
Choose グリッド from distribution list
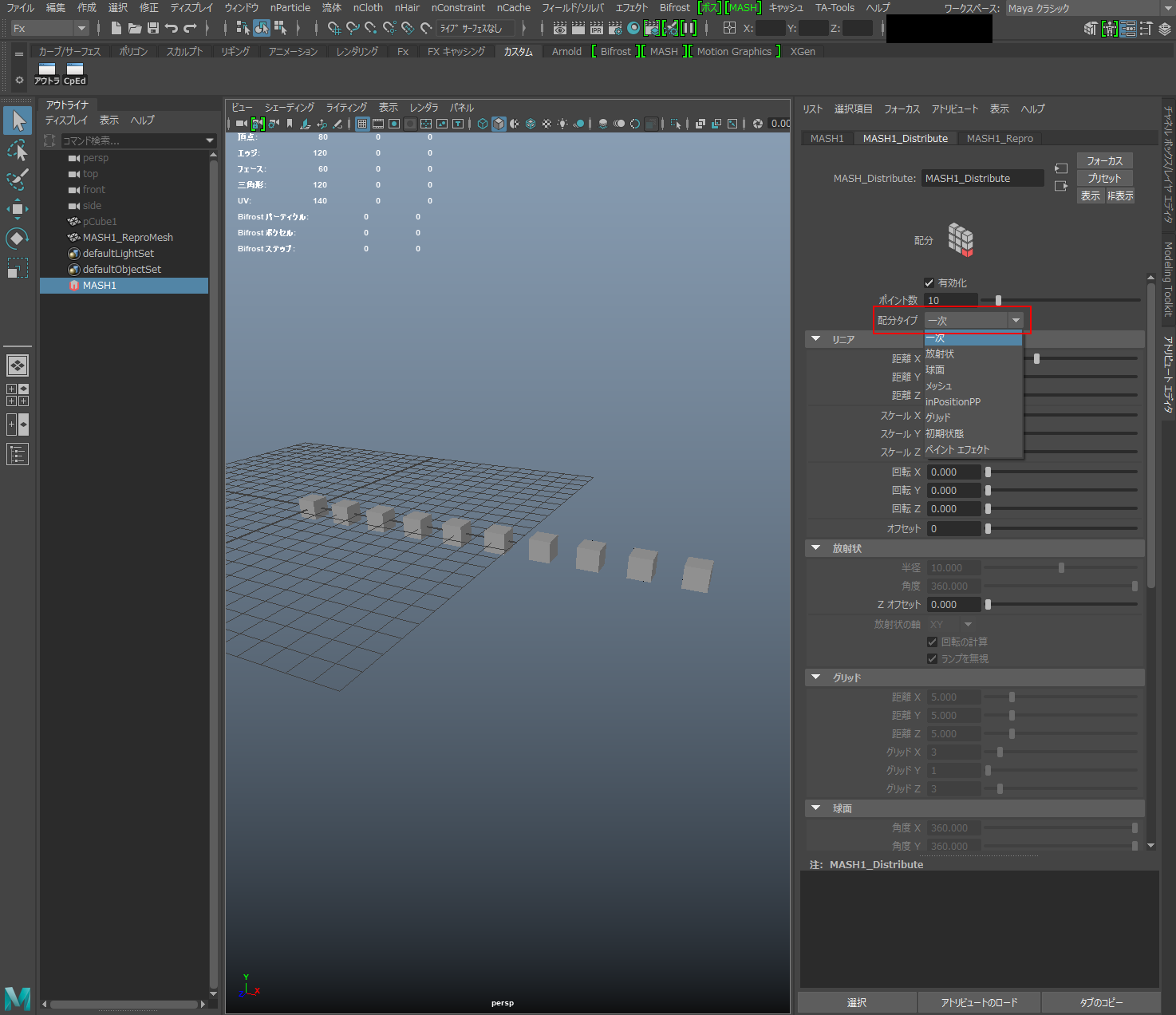coord(973,417)
